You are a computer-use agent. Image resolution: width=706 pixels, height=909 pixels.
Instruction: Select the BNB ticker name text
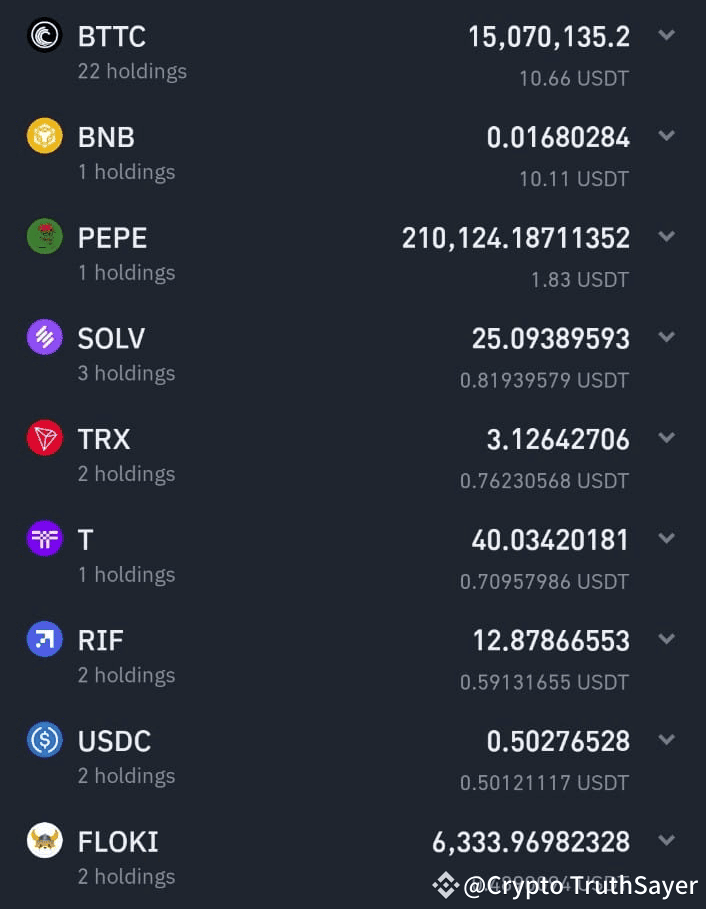click(106, 137)
